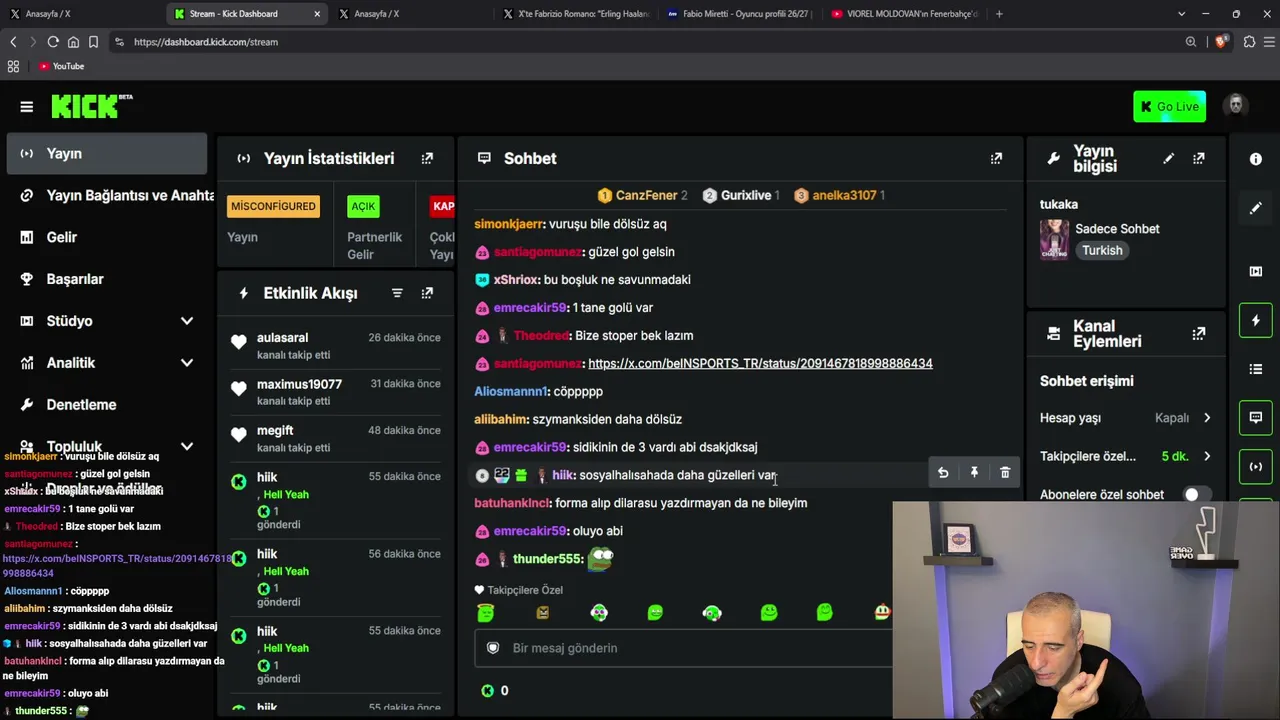The height and width of the screenshot is (720, 1280).
Task: Click Gurixlive in the chat leaderboard
Action: 741,195
